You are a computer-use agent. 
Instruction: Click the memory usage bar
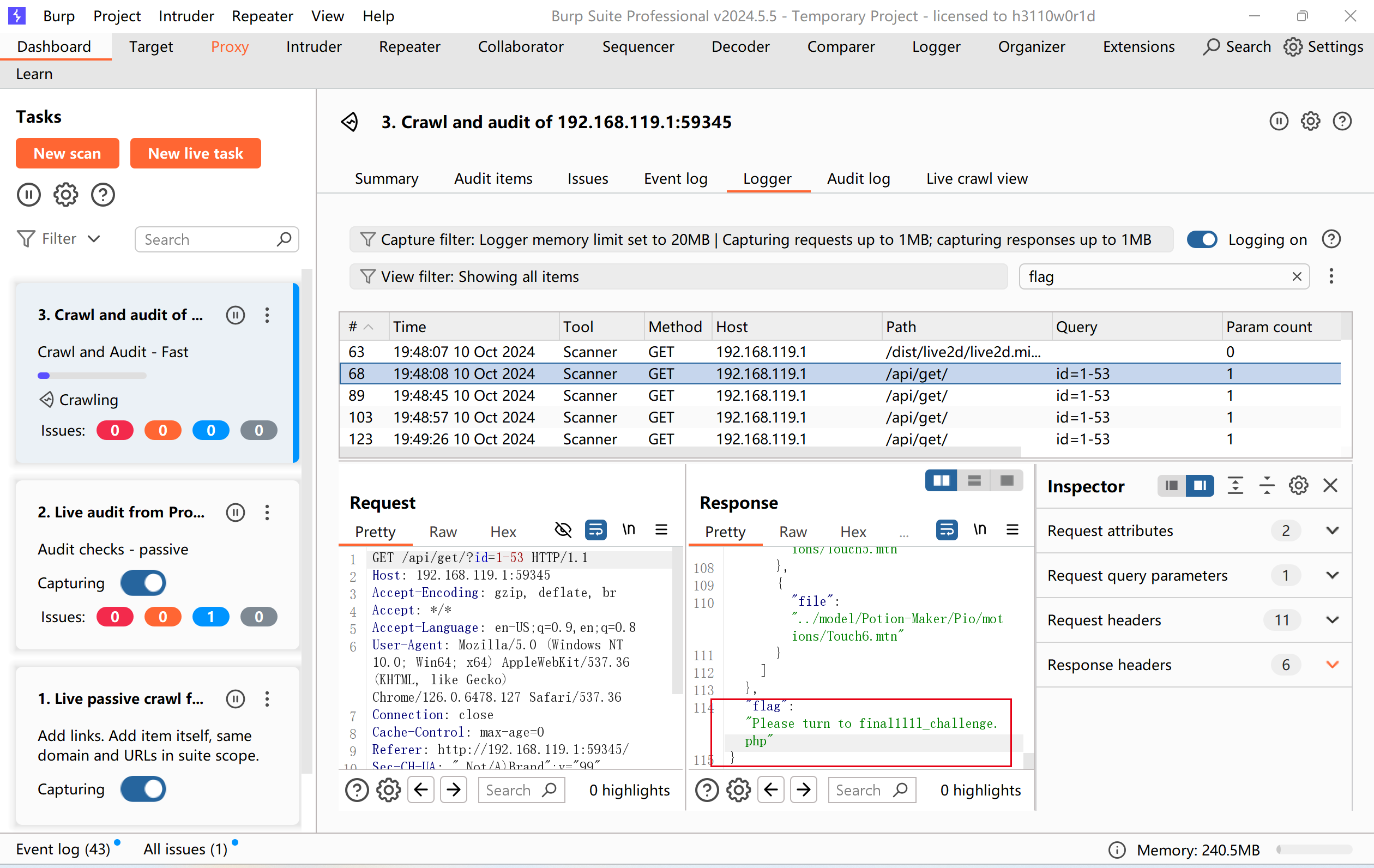tap(1314, 849)
